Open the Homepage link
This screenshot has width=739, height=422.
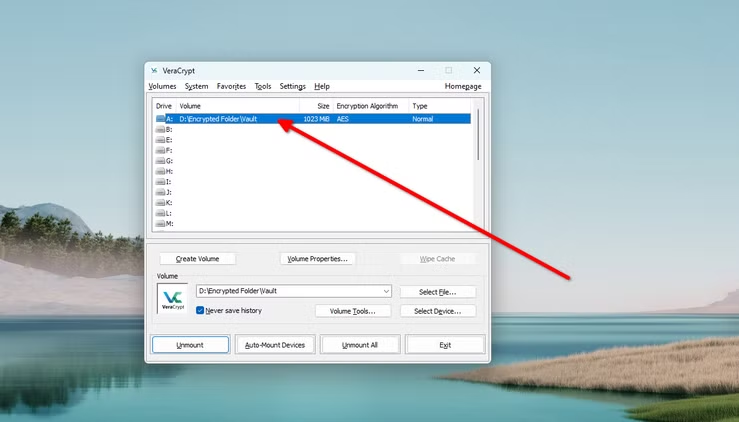pos(463,87)
